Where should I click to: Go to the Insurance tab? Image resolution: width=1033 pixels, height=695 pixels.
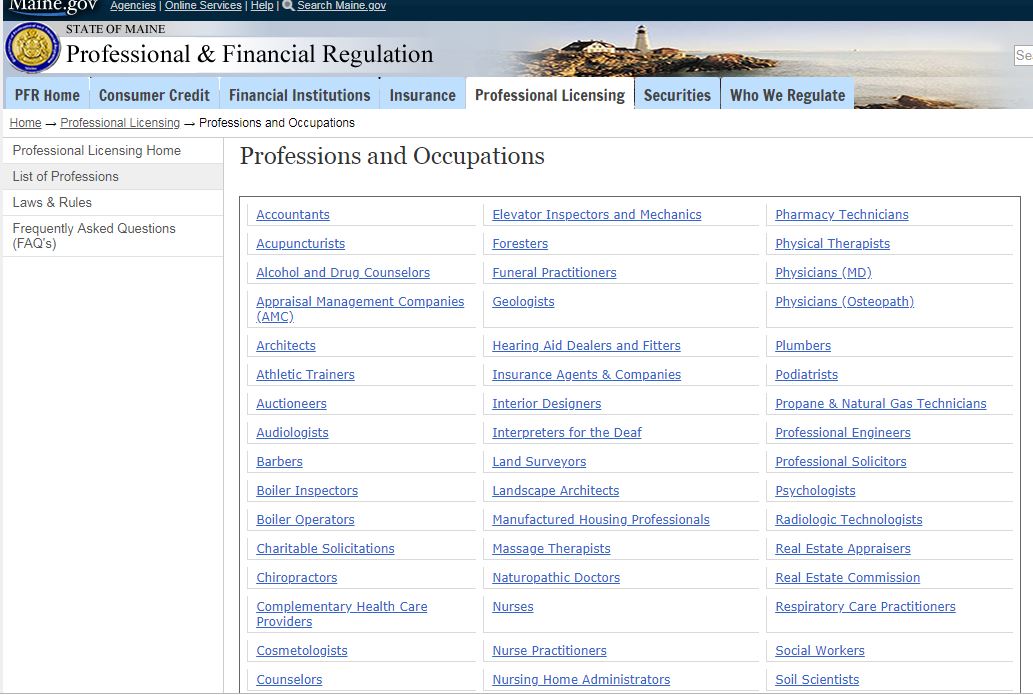[x=422, y=95]
